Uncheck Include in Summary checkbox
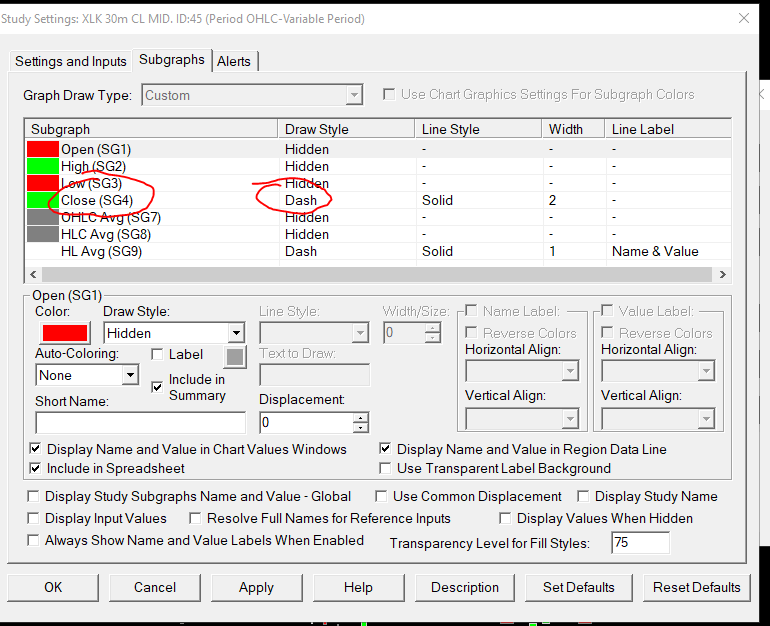 (x=157, y=387)
